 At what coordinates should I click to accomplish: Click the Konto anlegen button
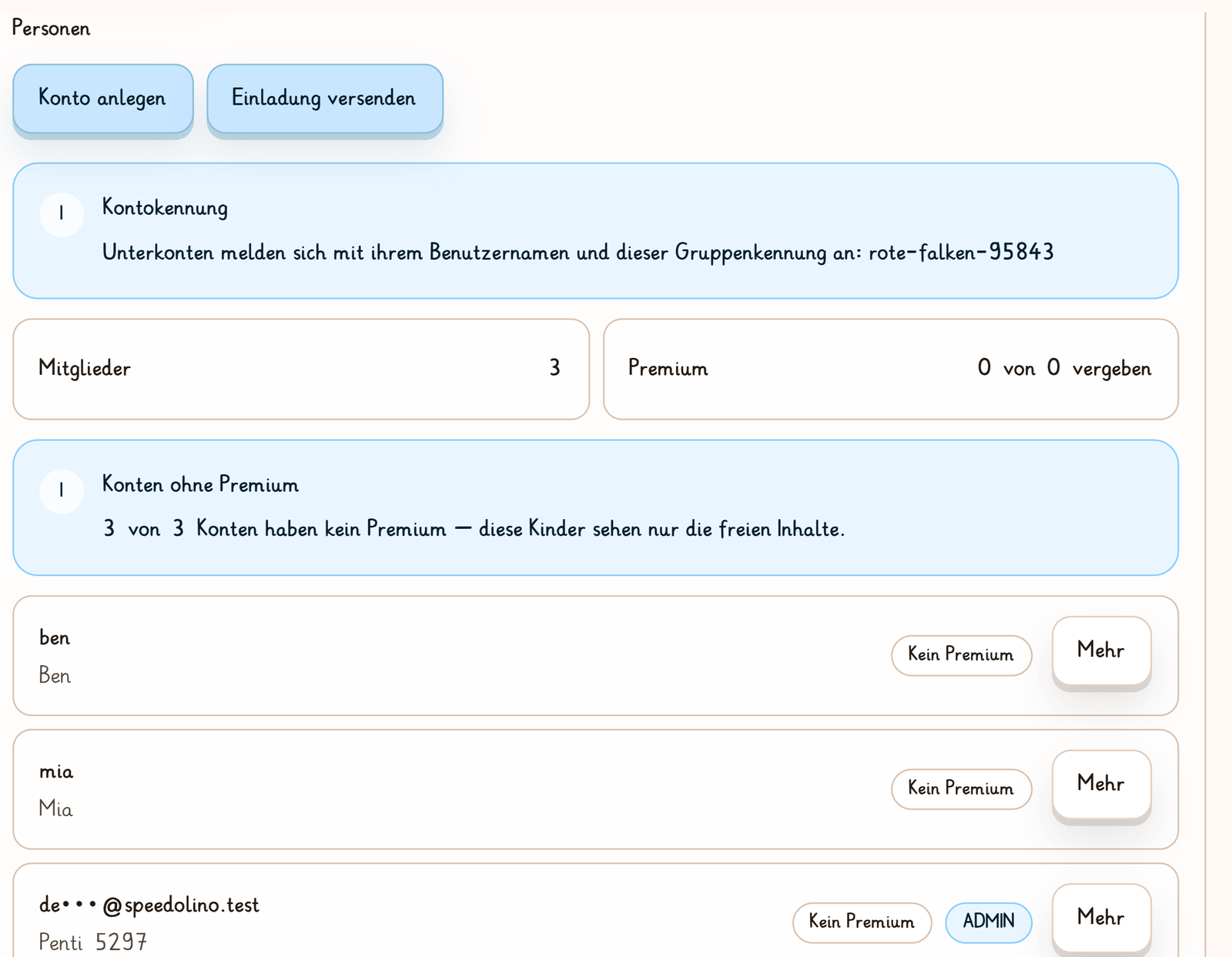point(102,99)
